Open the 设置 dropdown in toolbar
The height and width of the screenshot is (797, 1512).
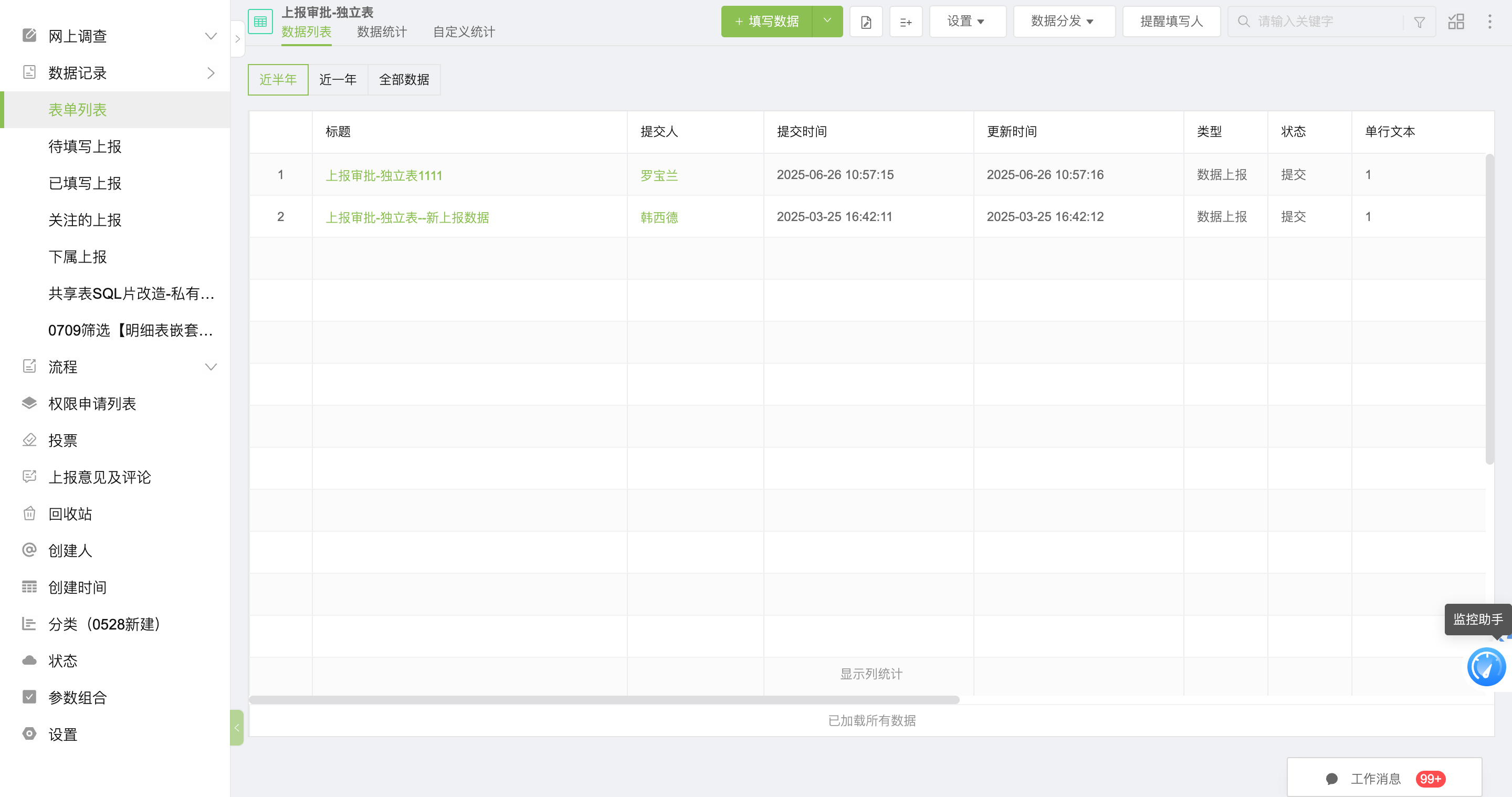[967, 22]
